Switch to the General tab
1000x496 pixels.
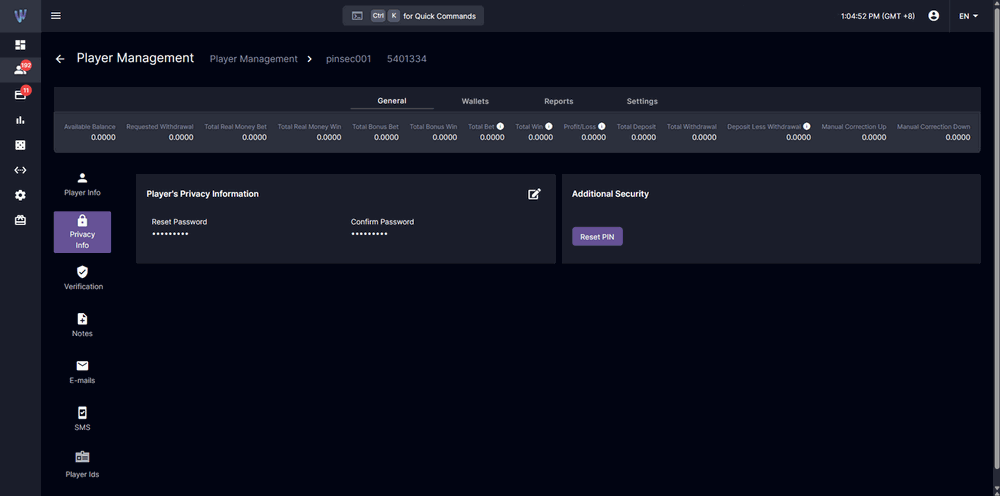point(392,101)
